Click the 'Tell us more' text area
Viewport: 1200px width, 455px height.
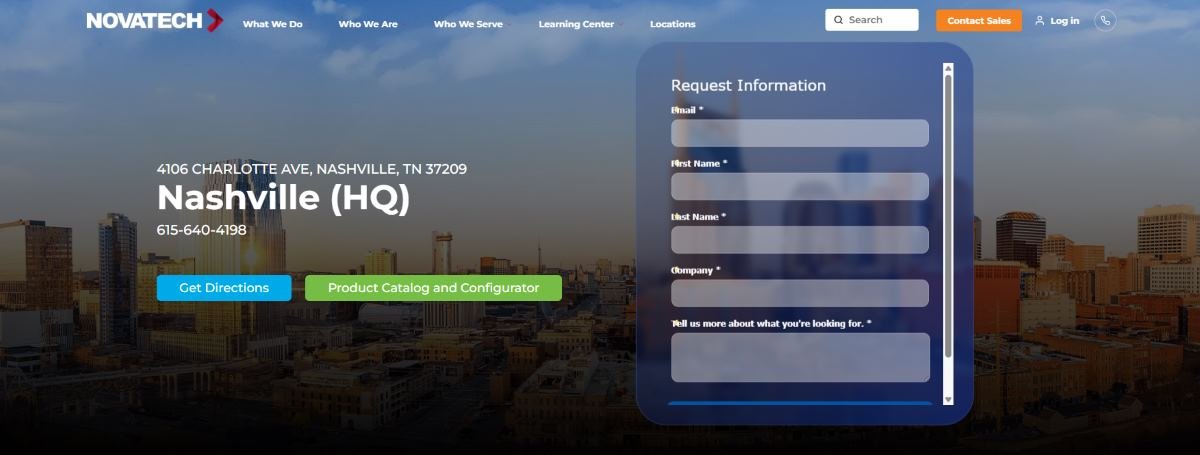pos(800,357)
